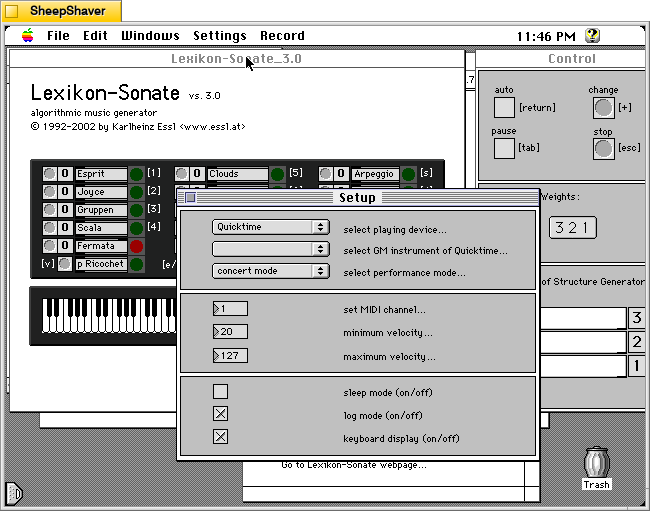This screenshot has width=650, height=511.
Task: Click the Arpeggio module name field
Action: [x=375, y=174]
